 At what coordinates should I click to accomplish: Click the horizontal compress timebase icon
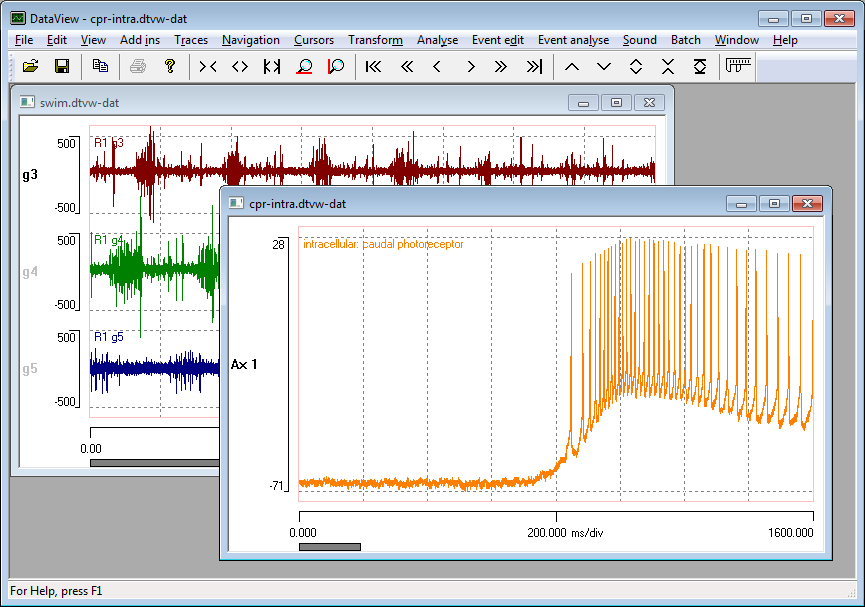click(207, 66)
